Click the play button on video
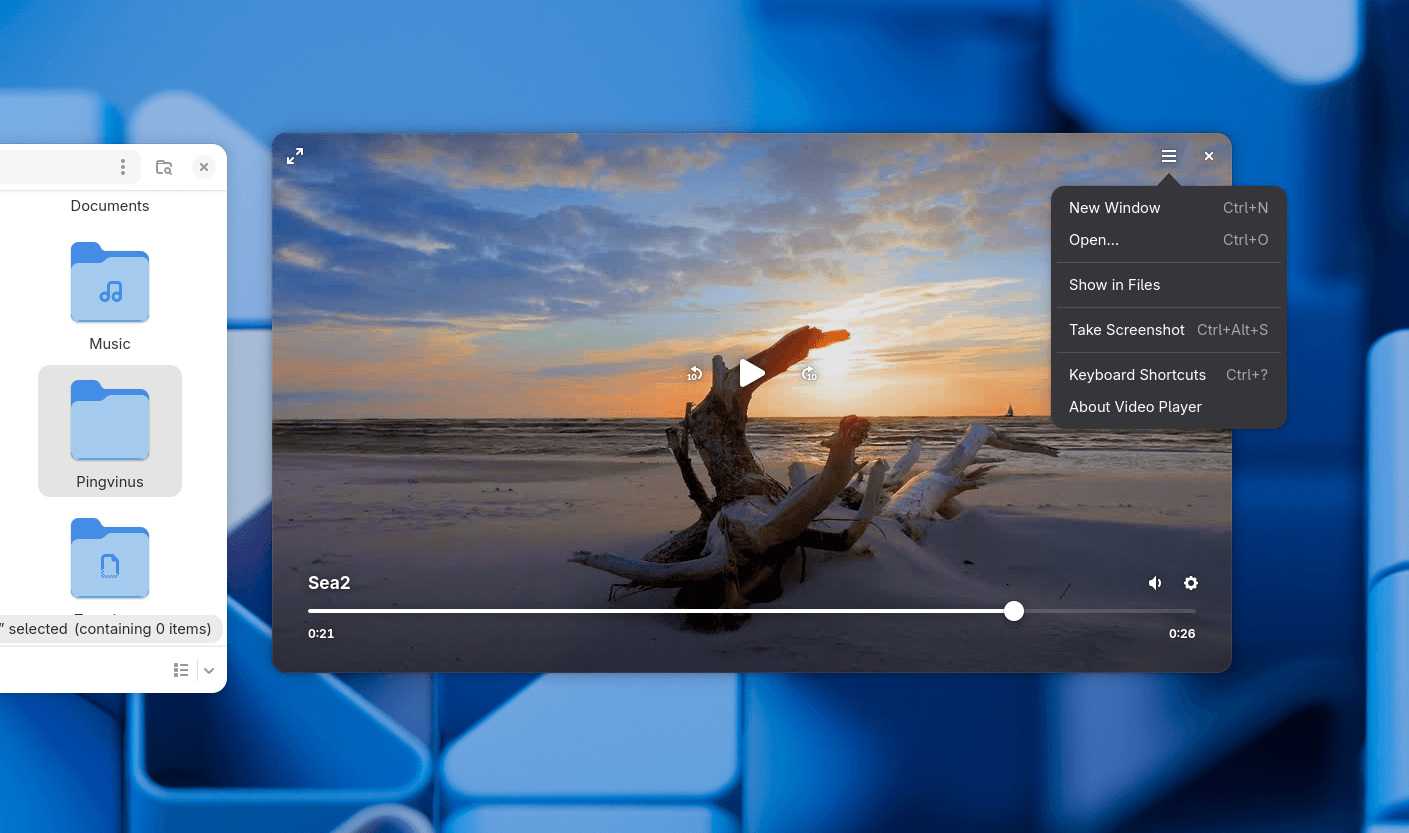The image size is (1409, 833). [752, 373]
